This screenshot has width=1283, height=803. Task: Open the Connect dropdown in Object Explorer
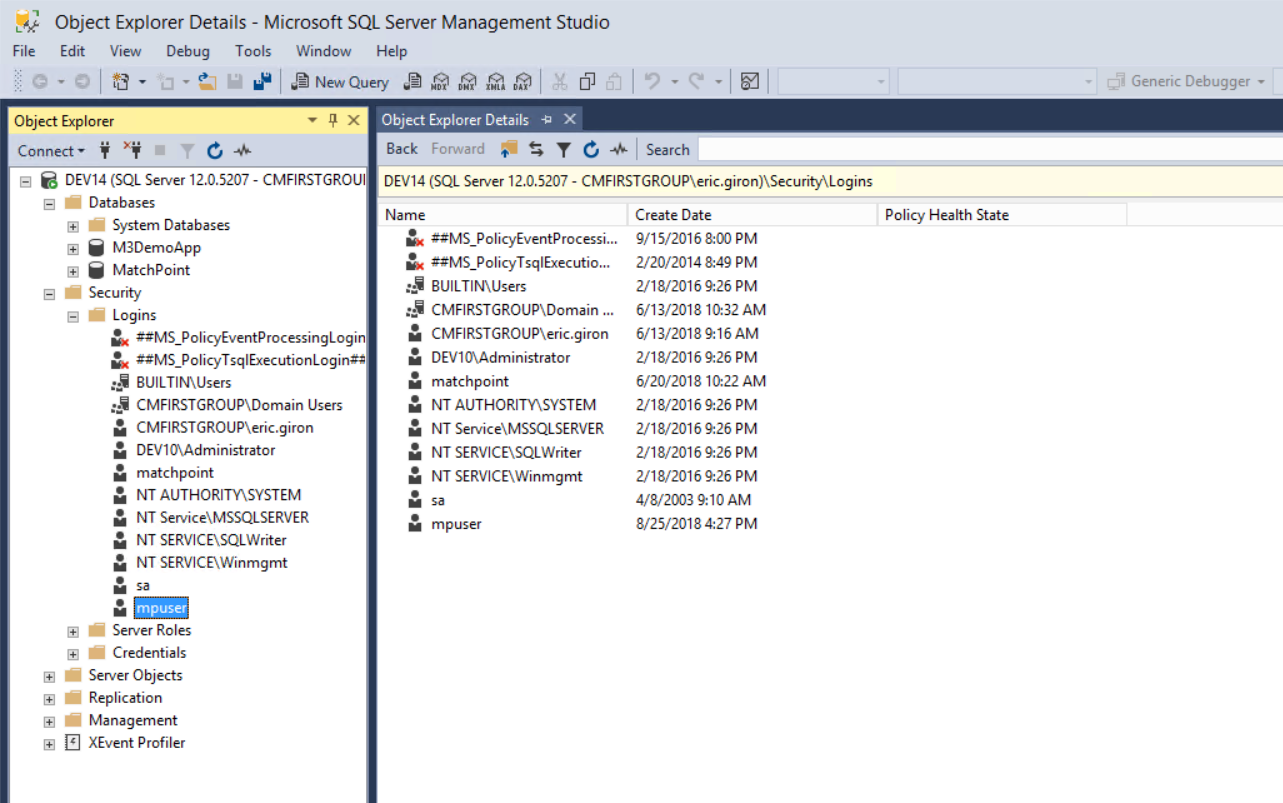coord(51,151)
